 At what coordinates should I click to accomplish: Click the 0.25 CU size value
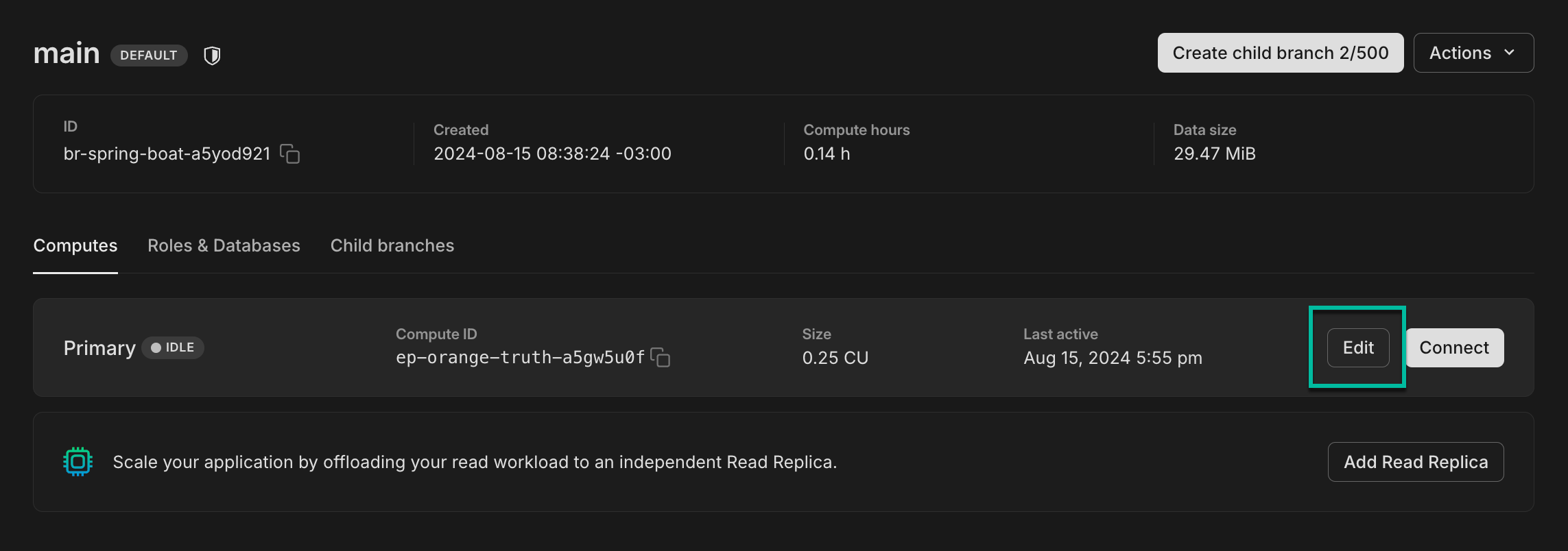point(835,358)
